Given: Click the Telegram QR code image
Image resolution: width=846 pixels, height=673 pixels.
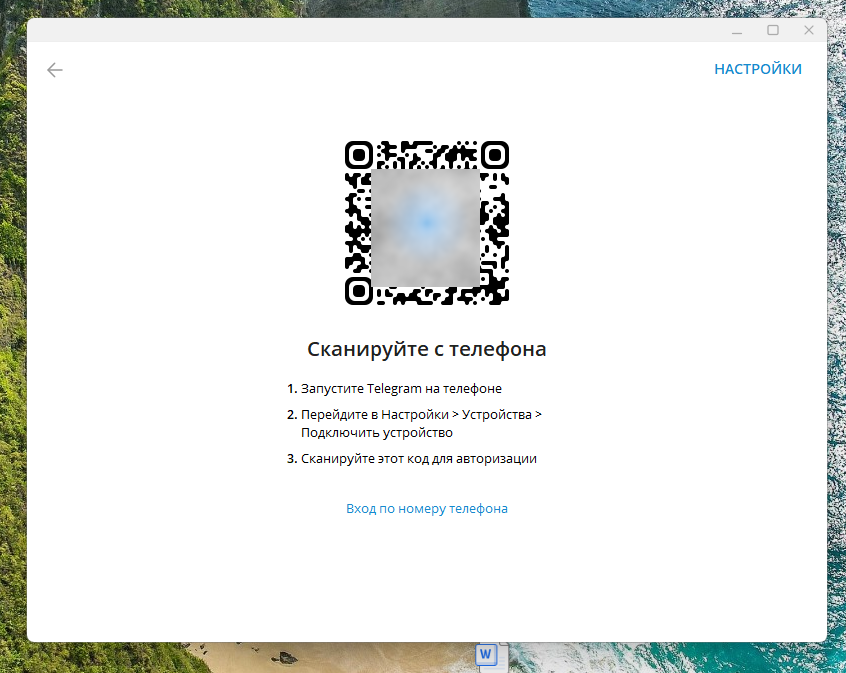Looking at the screenshot, I should pos(427,223).
